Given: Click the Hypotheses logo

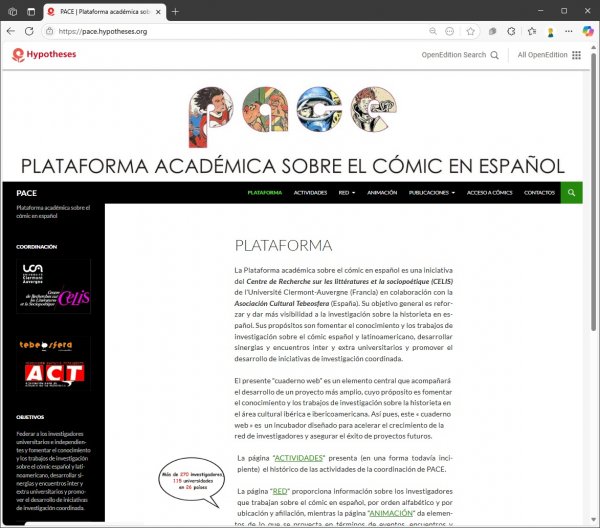Looking at the screenshot, I should coord(44,55).
